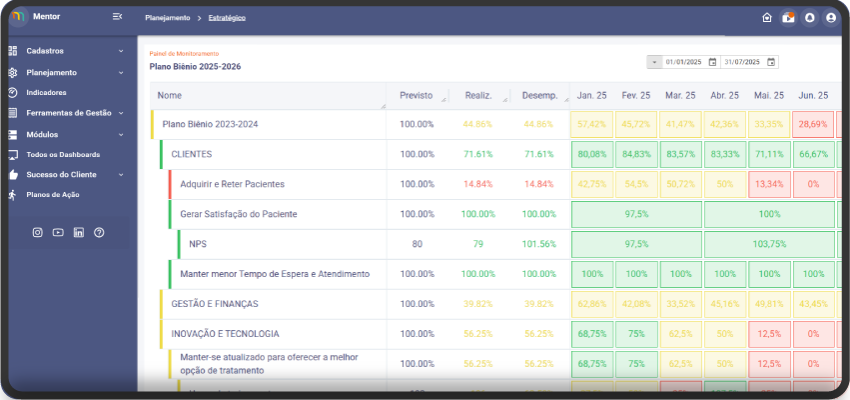Screen dimensions: 850x400
Task: Go to home via the house icon
Action: click(x=767, y=18)
